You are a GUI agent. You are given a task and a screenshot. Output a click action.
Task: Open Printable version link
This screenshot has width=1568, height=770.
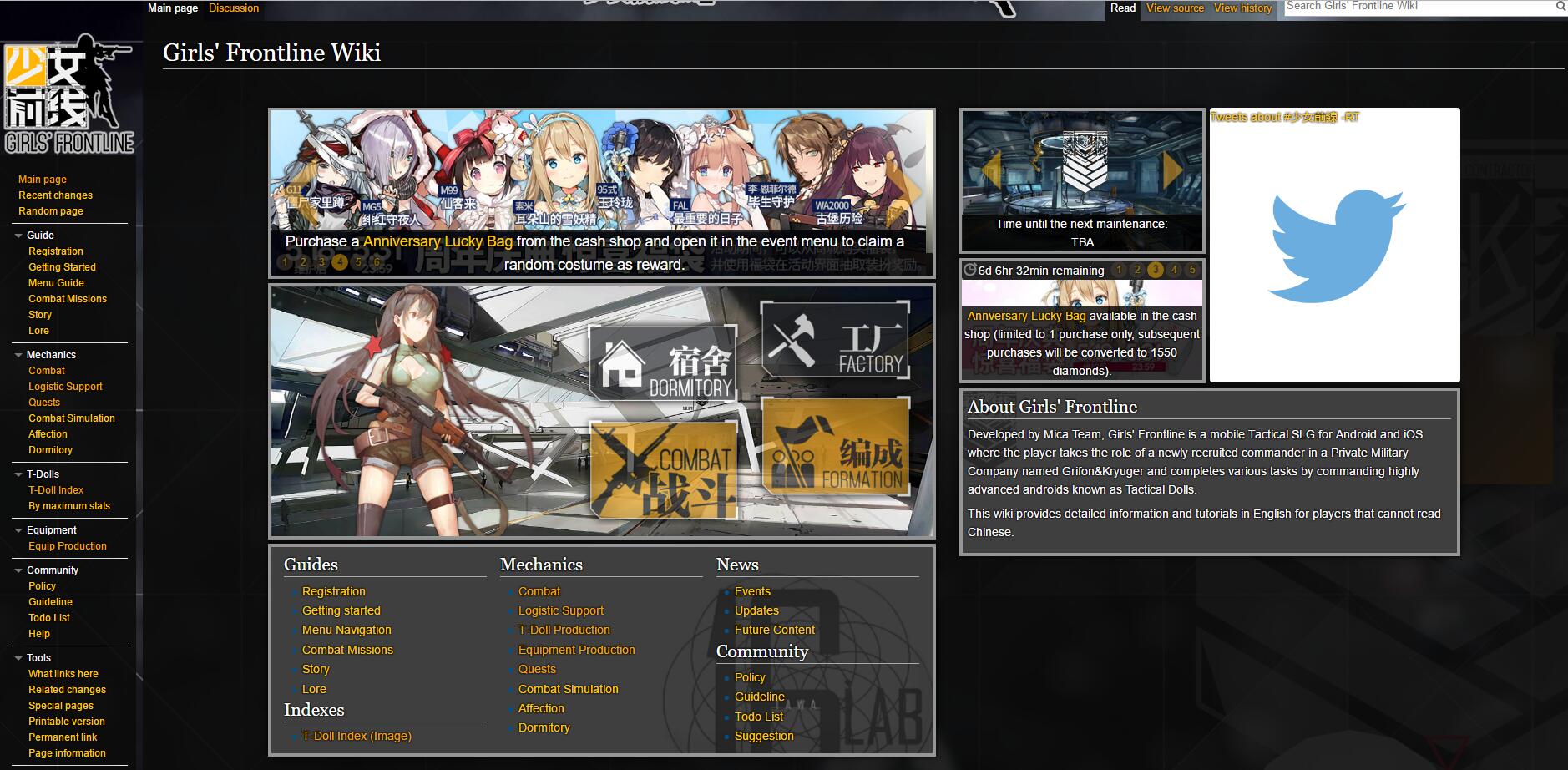67,722
